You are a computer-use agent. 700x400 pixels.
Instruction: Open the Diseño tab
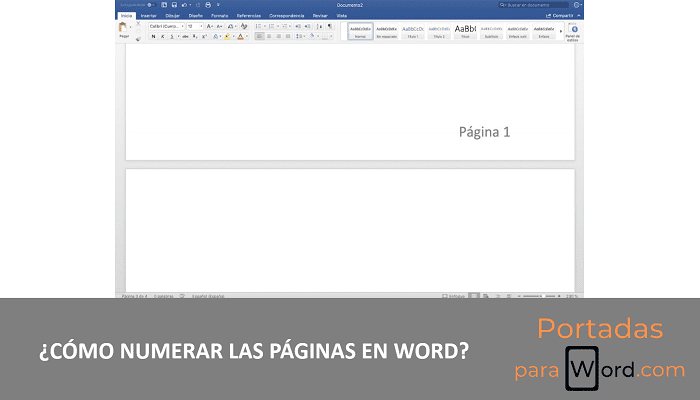(196, 16)
